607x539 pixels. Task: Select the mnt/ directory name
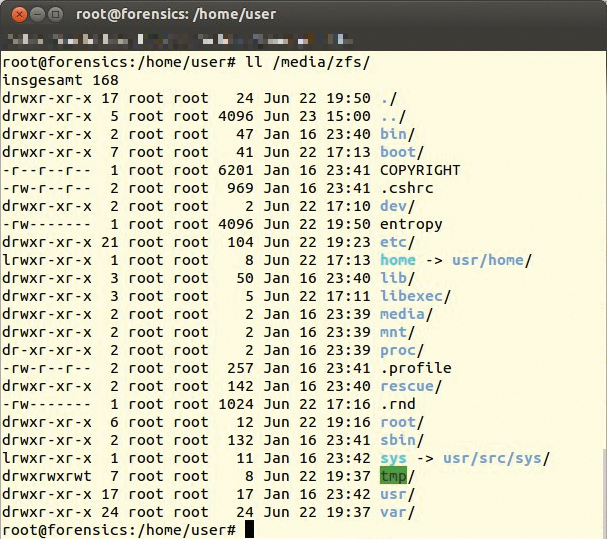[397, 332]
